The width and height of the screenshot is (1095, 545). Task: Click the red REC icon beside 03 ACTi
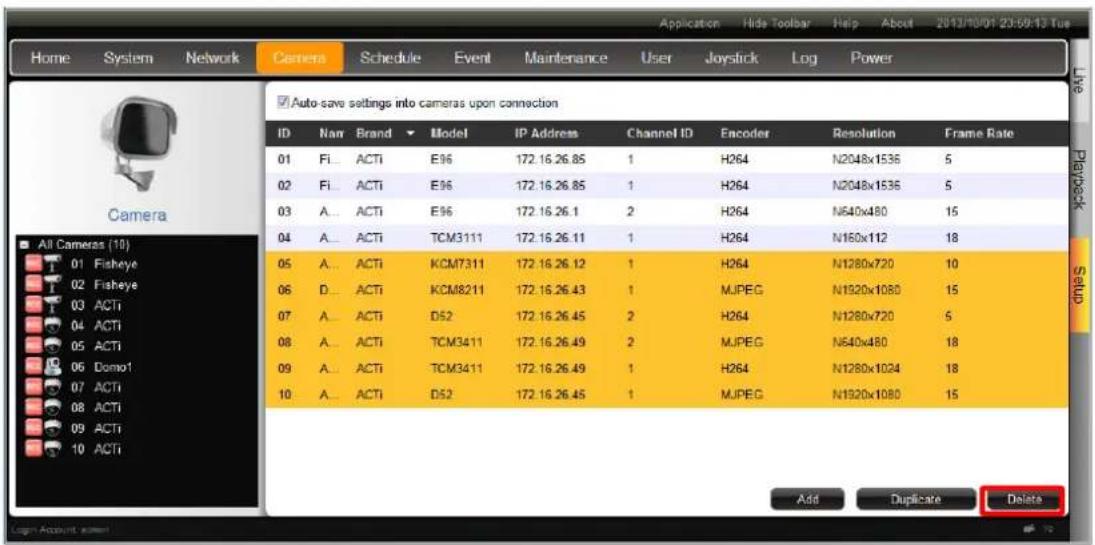pyautogui.click(x=33, y=305)
